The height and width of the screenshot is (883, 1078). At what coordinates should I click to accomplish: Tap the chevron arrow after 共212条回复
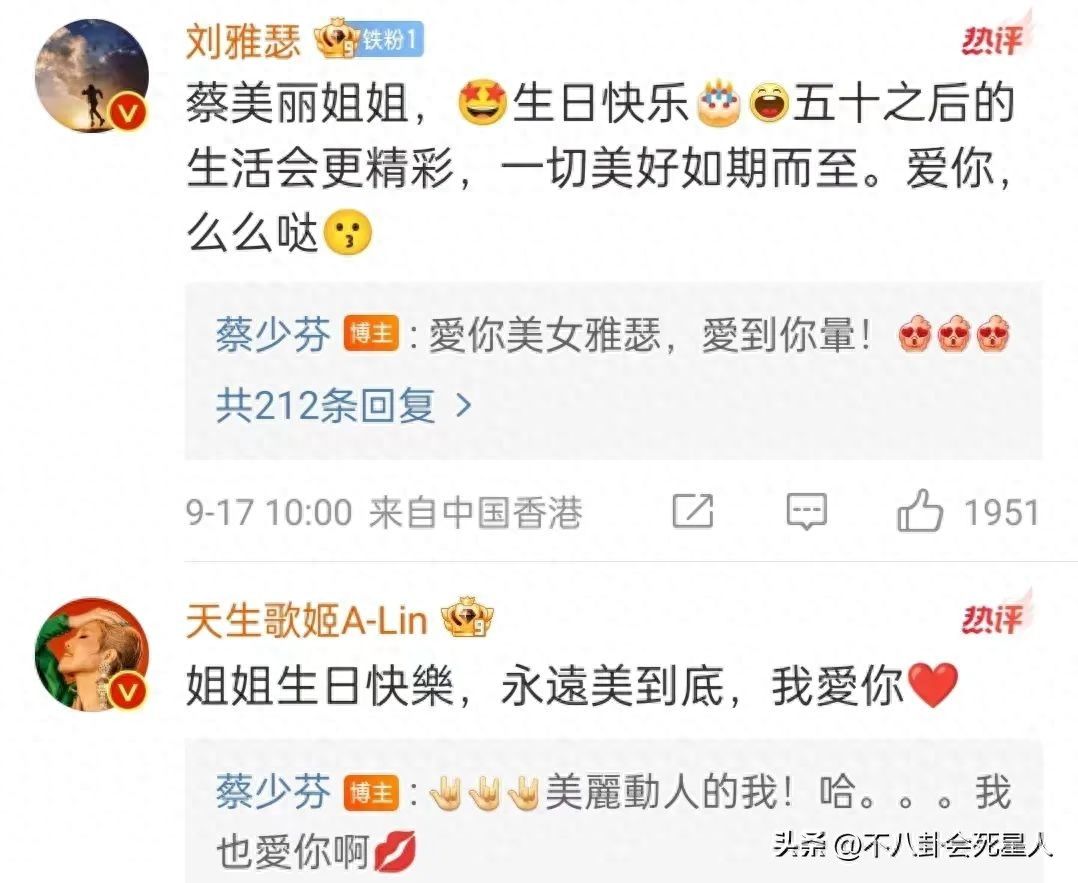coord(464,406)
